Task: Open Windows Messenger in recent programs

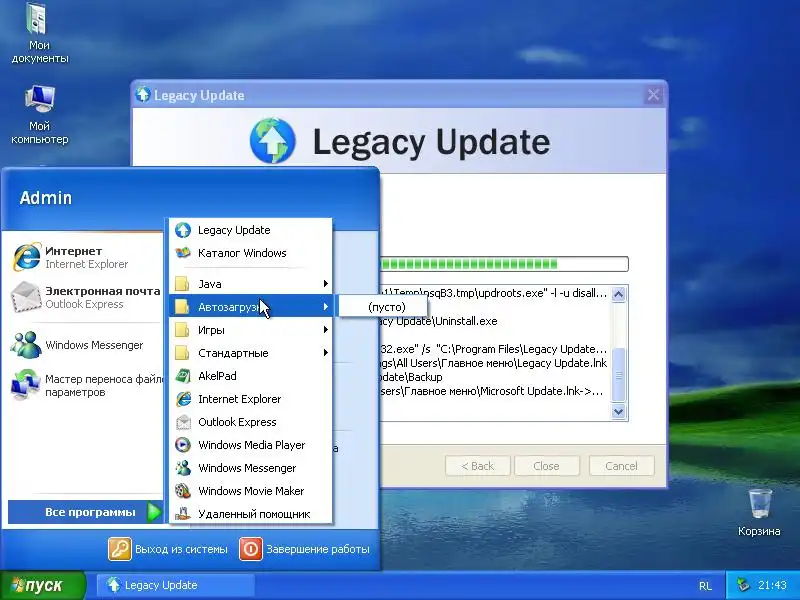Action: pyautogui.click(x=85, y=345)
